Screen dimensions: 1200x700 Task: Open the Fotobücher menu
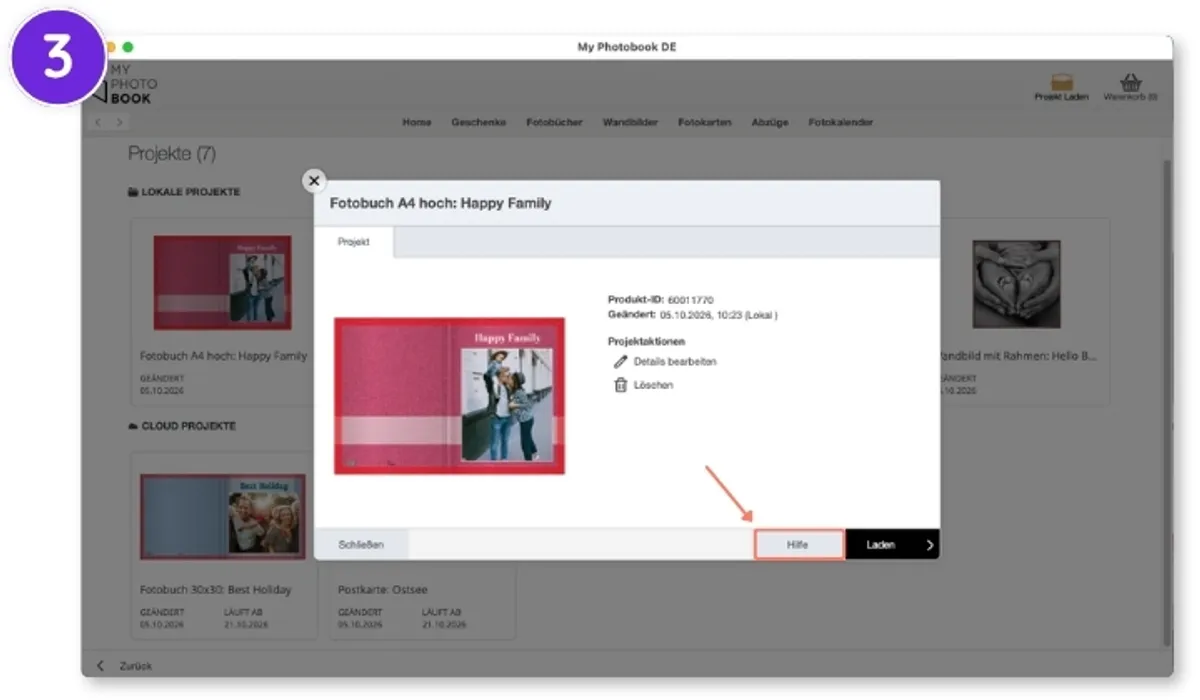click(554, 122)
